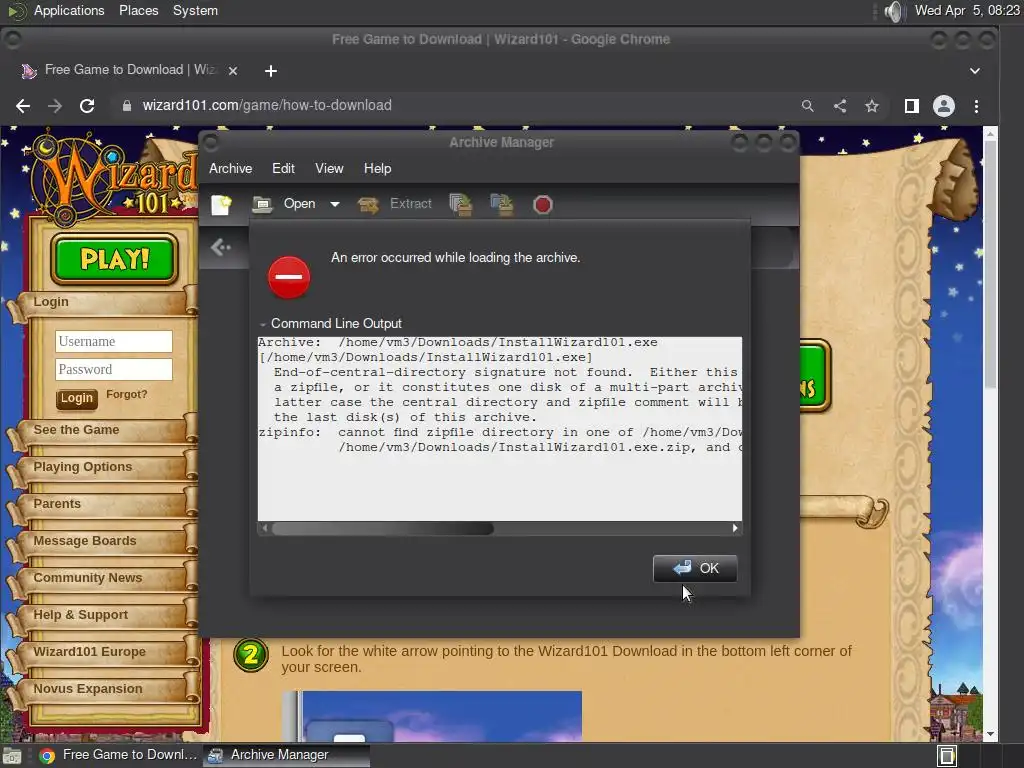Click the left scroll arrow of output box
Screen dimensions: 1024x768
[264, 528]
